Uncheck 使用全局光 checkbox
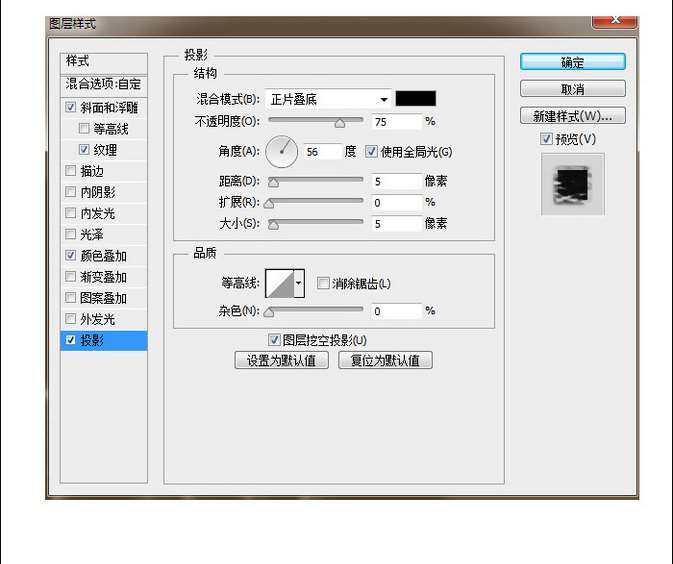Image resolution: width=673 pixels, height=564 pixels. tap(372, 152)
